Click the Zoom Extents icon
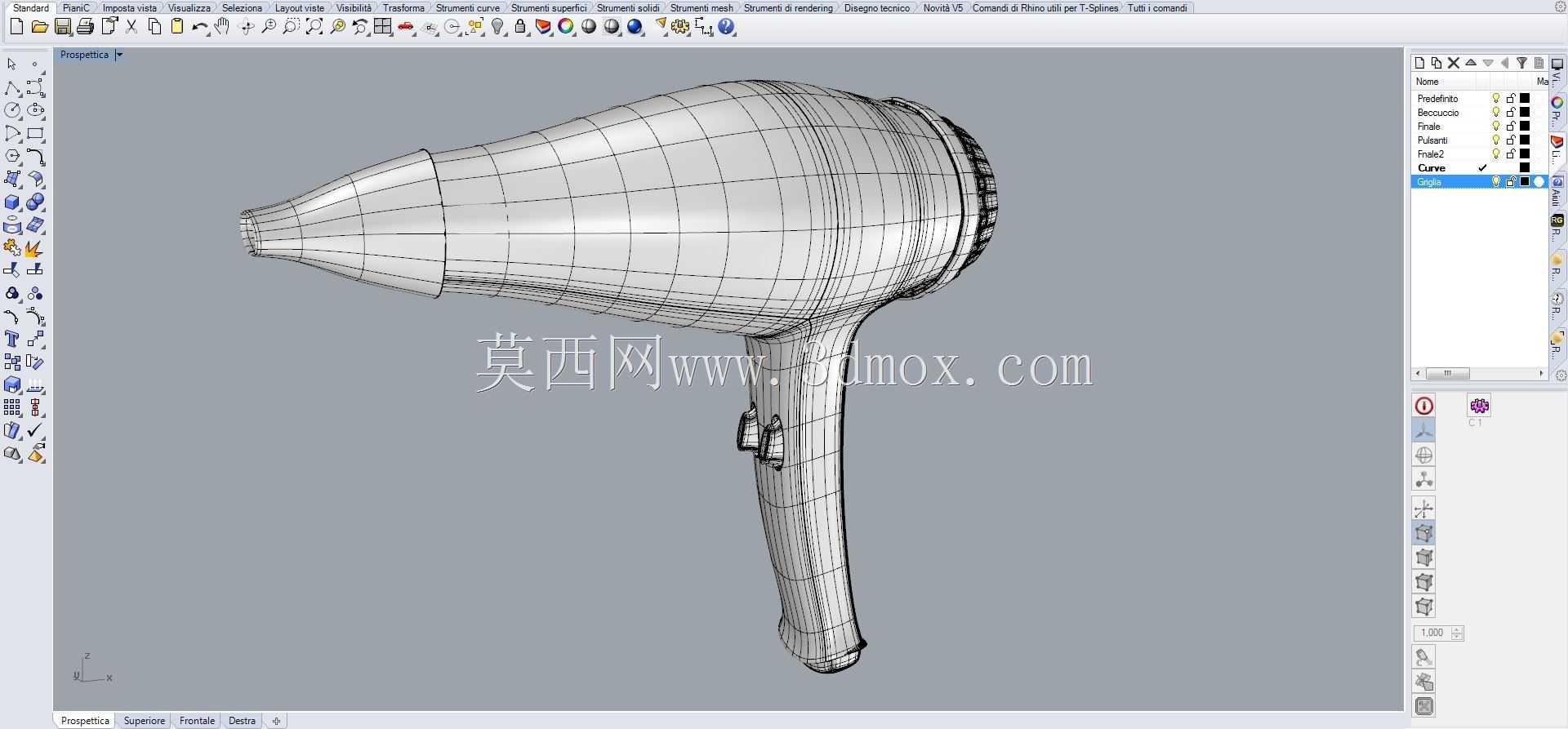1568x729 pixels. click(x=314, y=27)
